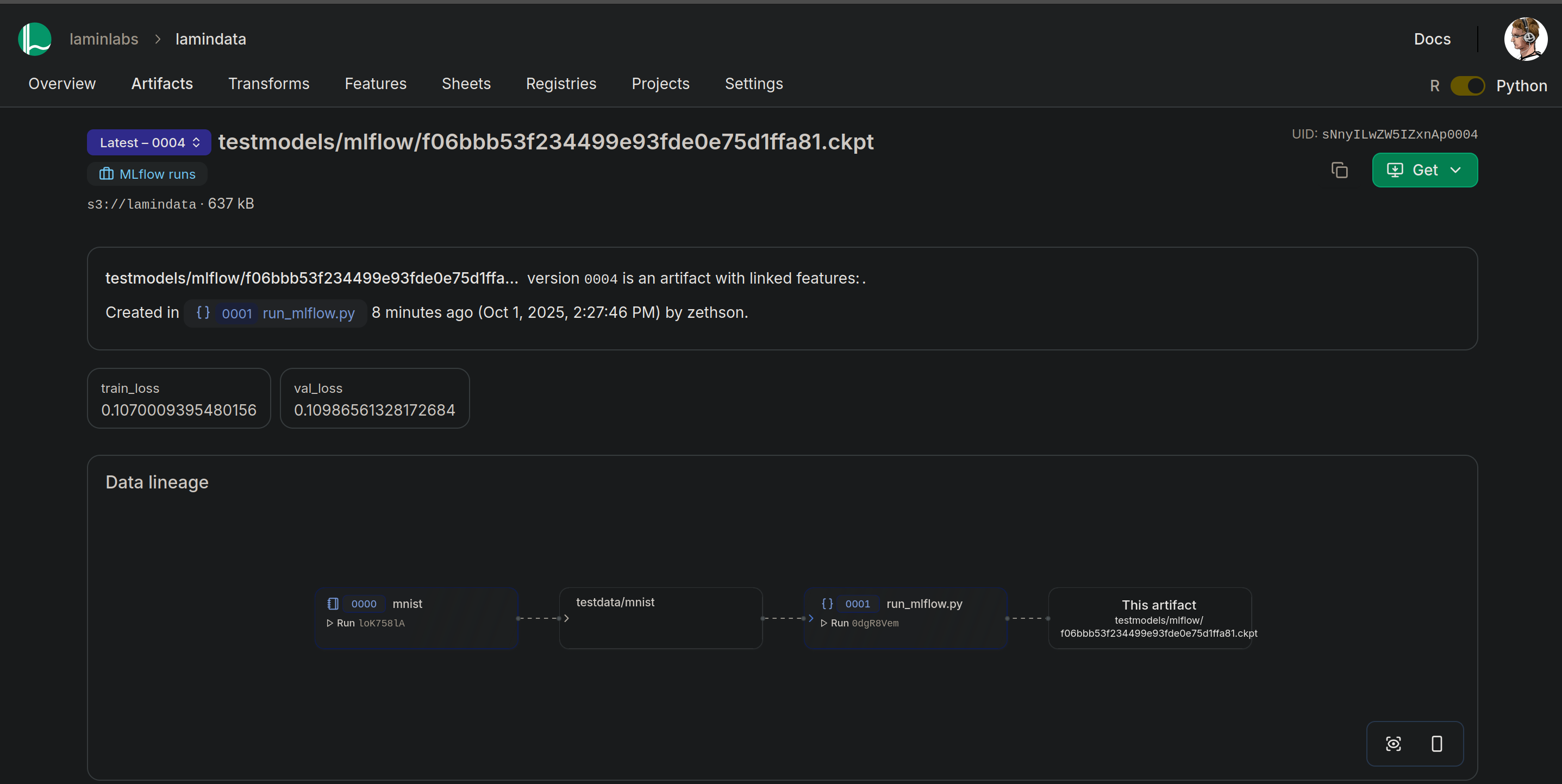
Task: Open the user avatar profile menu
Action: click(1525, 39)
